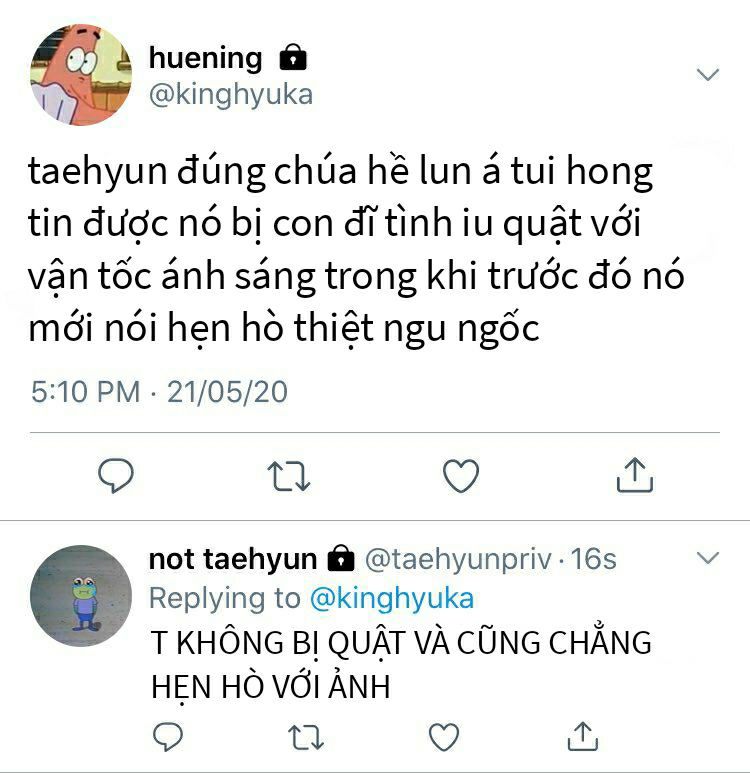Open huening's profile via display name
The width and height of the screenshot is (750, 773).
click(206, 58)
